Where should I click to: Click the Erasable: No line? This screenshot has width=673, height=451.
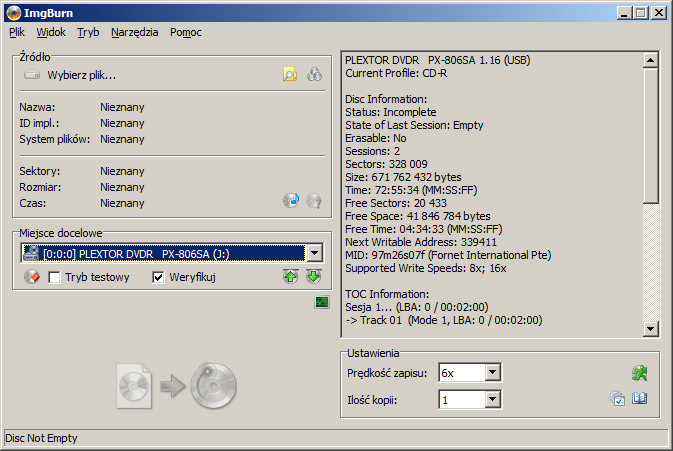pyautogui.click(x=376, y=138)
